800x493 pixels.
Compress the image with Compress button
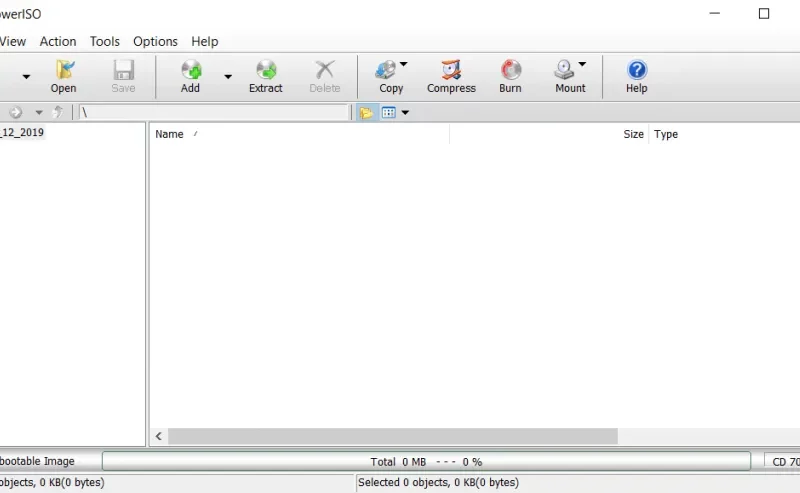[452, 77]
